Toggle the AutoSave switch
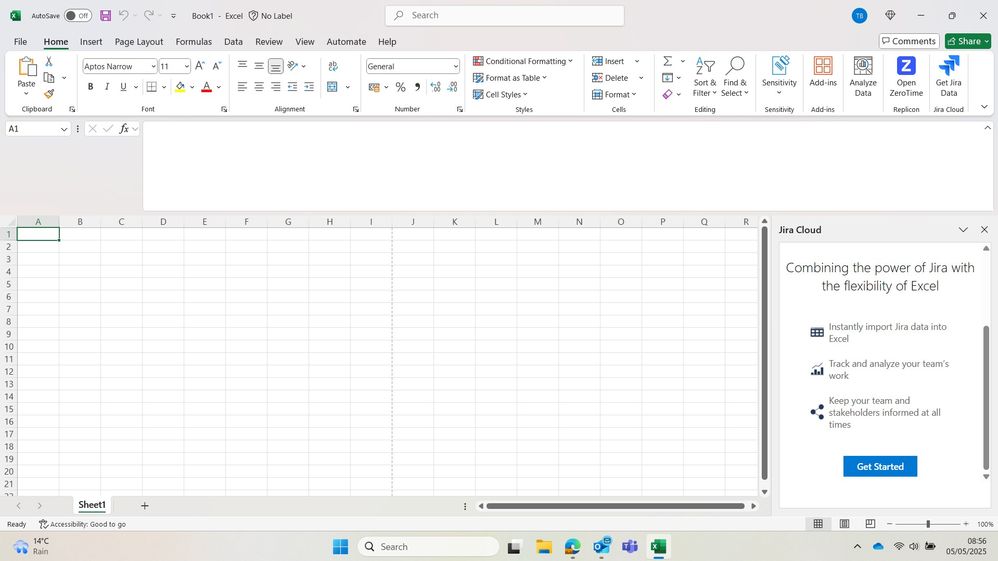 (x=78, y=15)
